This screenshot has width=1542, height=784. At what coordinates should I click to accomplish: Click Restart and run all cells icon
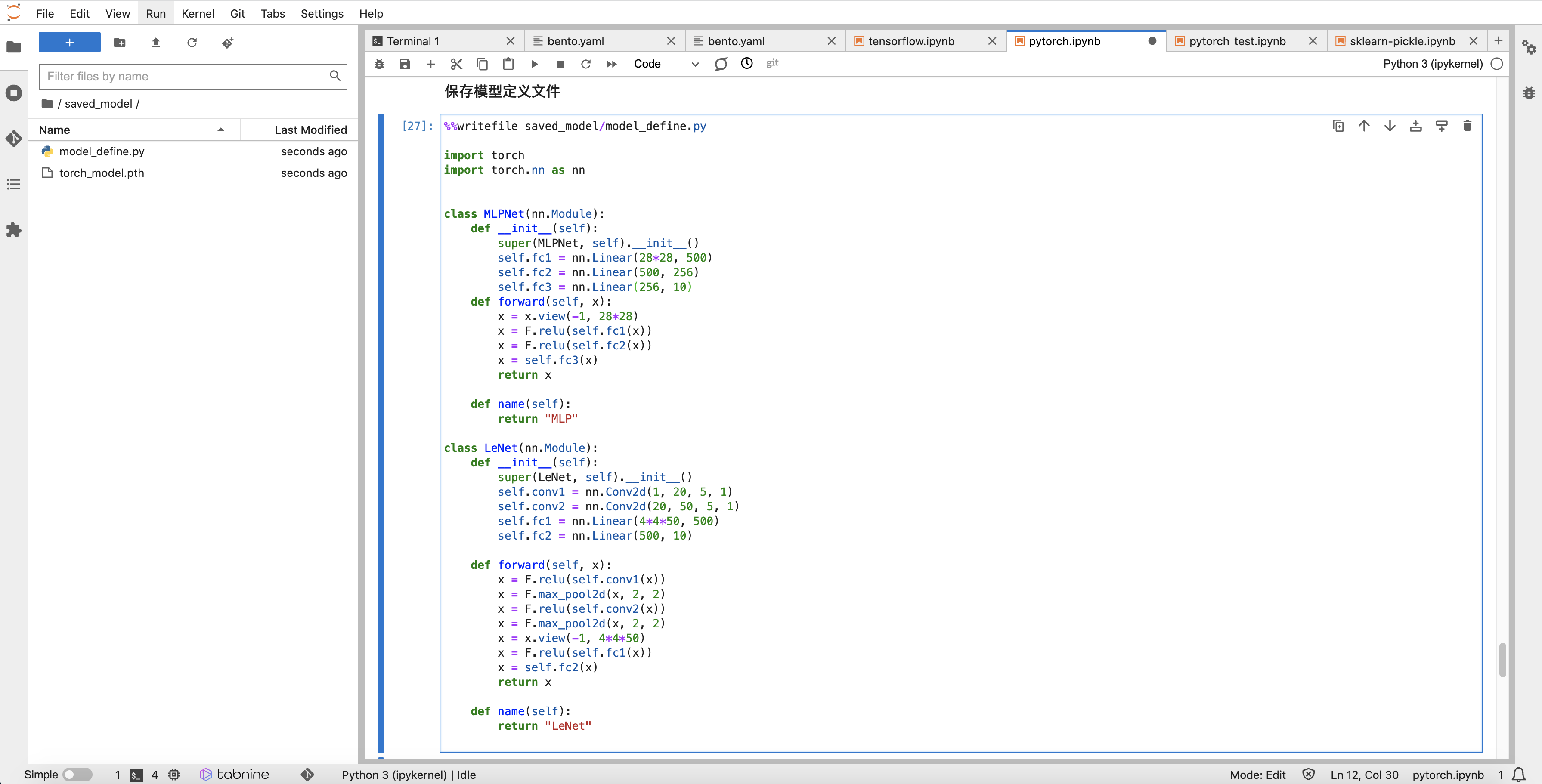[x=611, y=64]
